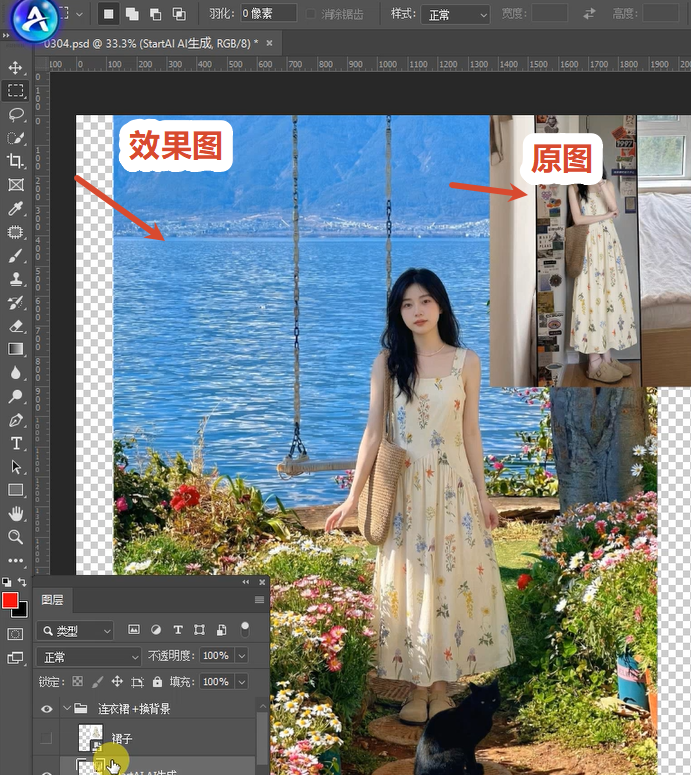
Task: Collapse the Layers panel to icons
Action: 246,582
